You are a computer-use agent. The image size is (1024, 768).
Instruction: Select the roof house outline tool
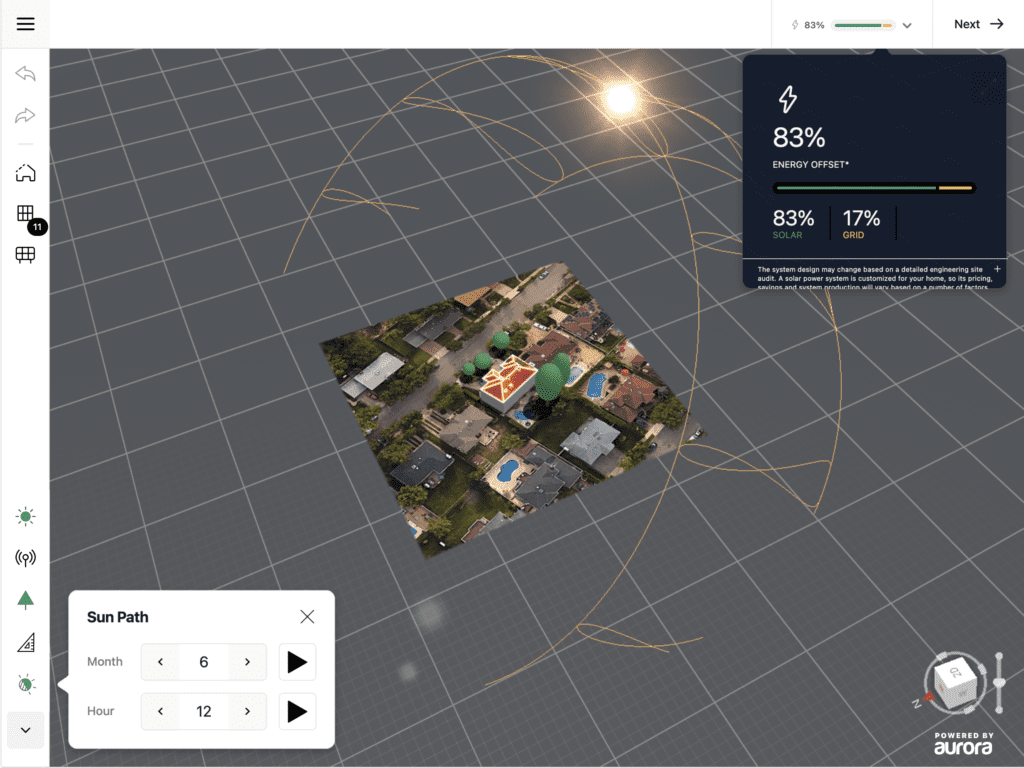tap(25, 173)
